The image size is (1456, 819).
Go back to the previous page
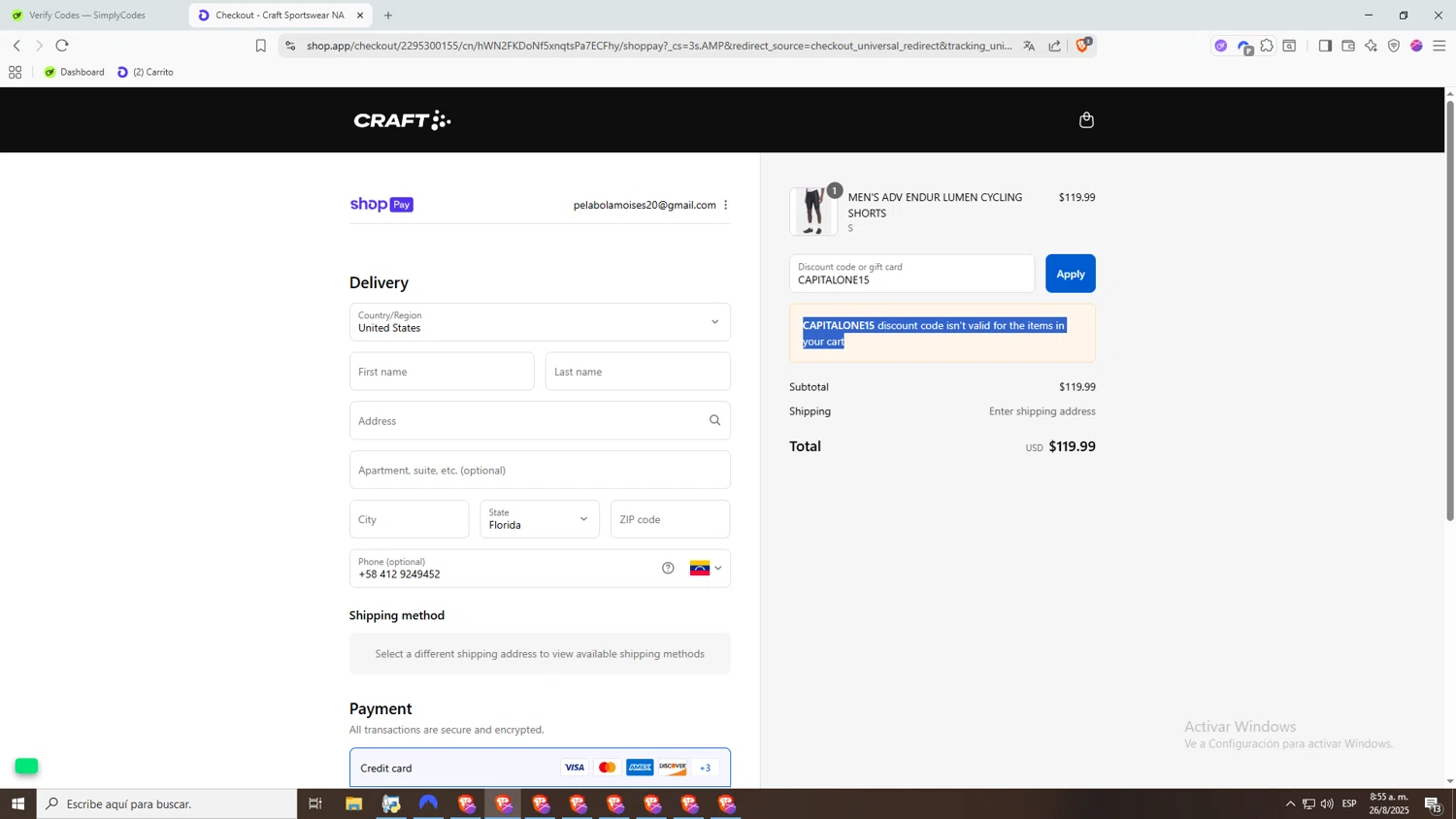[17, 46]
